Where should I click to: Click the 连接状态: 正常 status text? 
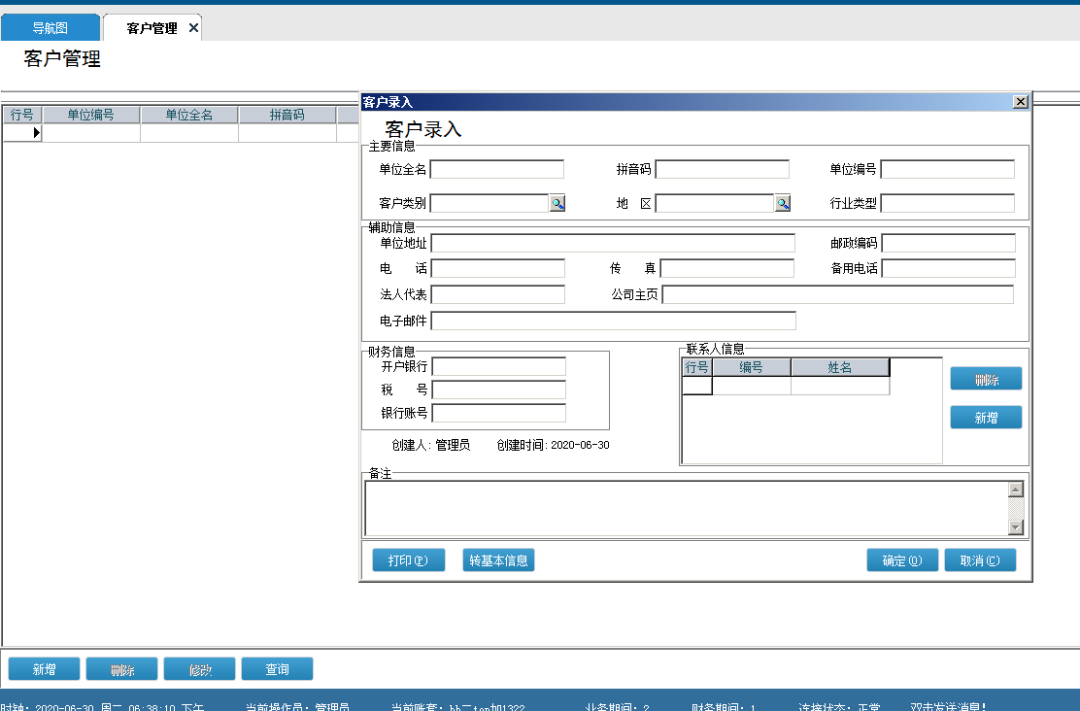pos(839,707)
